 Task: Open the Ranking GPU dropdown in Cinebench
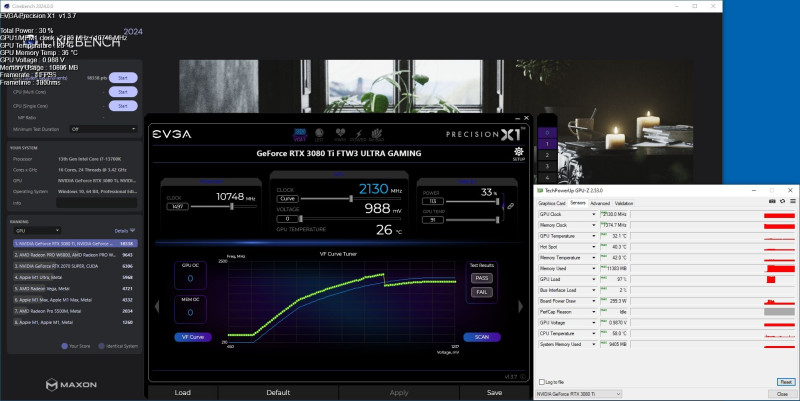37,231
